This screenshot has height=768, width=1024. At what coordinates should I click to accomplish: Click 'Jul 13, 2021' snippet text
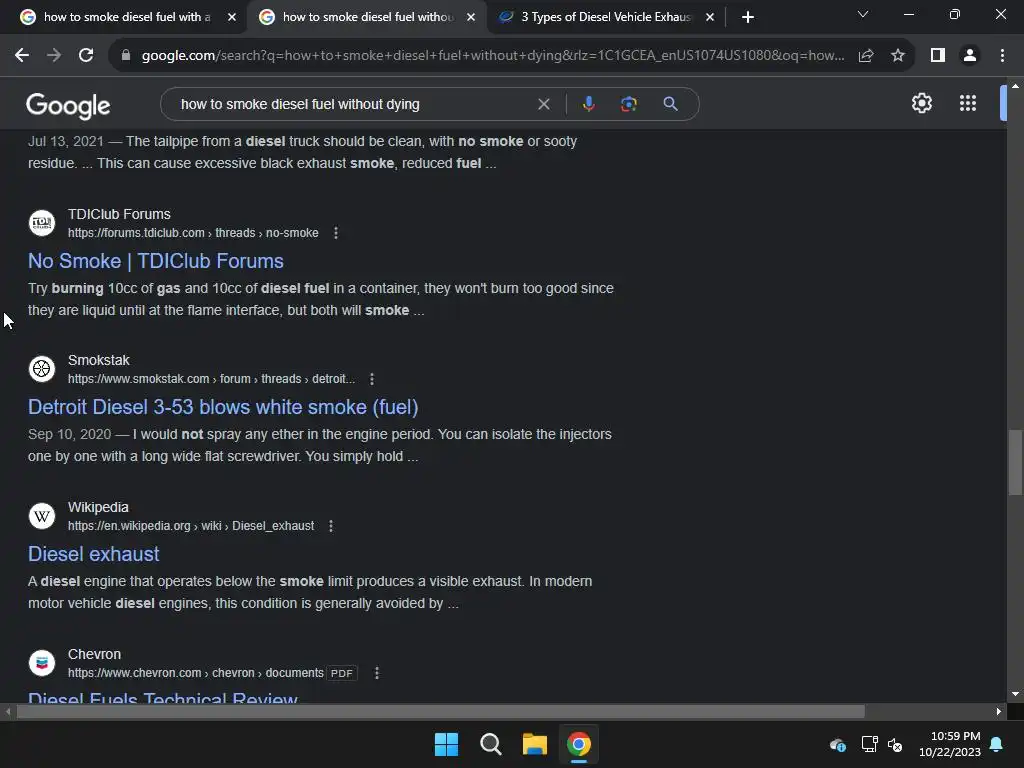[x=65, y=142]
